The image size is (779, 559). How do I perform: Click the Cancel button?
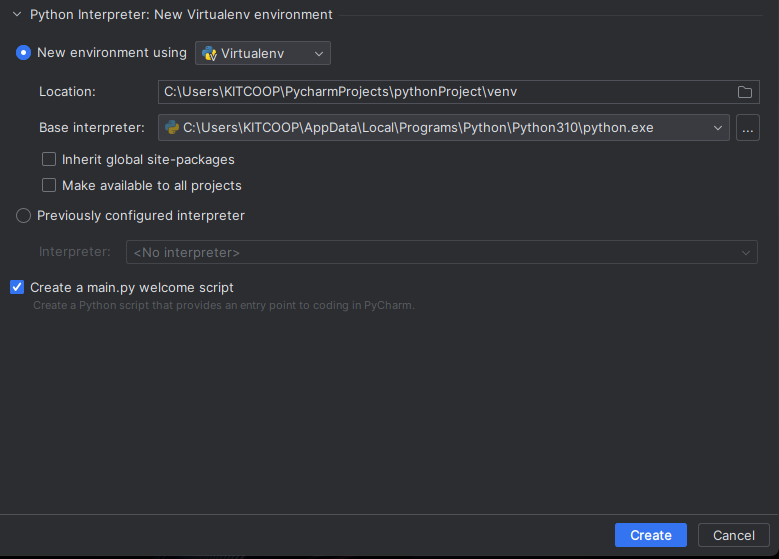point(733,535)
